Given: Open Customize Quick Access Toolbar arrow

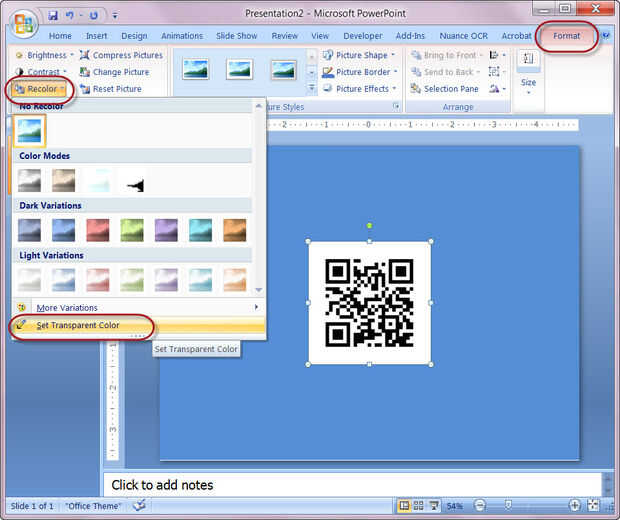Looking at the screenshot, I should 115,16.
